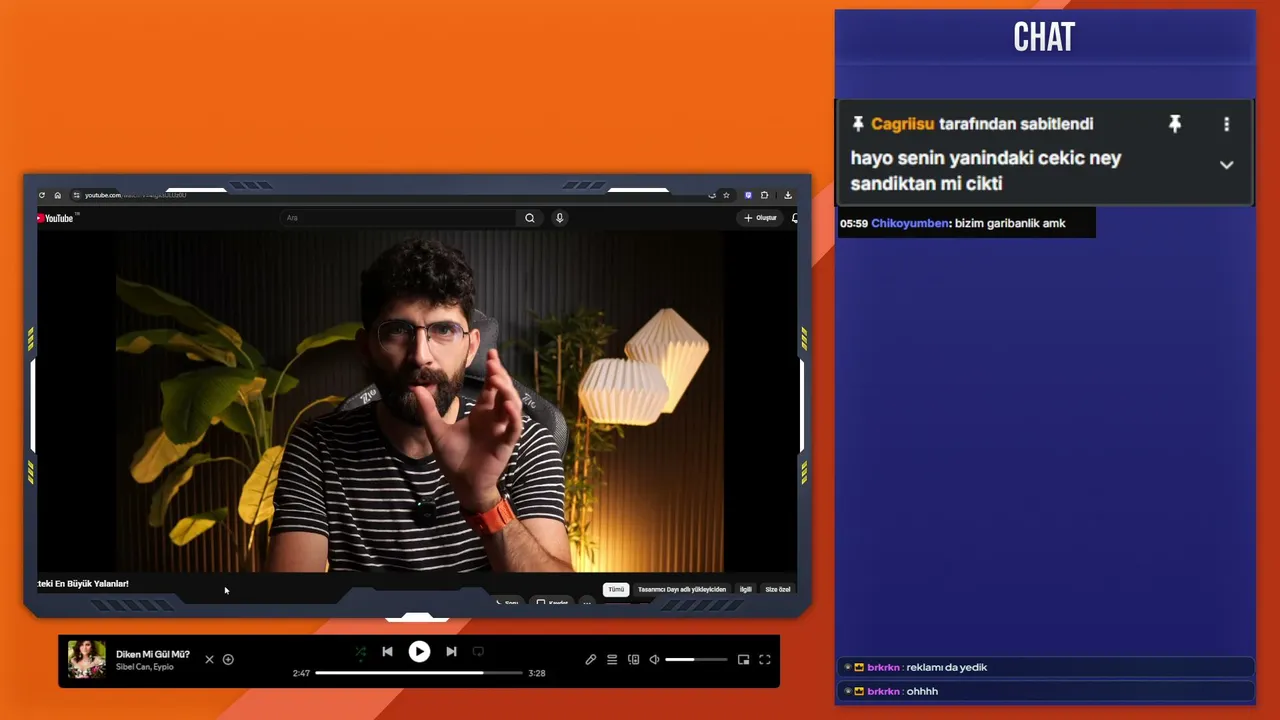Image resolution: width=1280 pixels, height=720 pixels.
Task: Click the YouTube video player
Action: [x=418, y=401]
